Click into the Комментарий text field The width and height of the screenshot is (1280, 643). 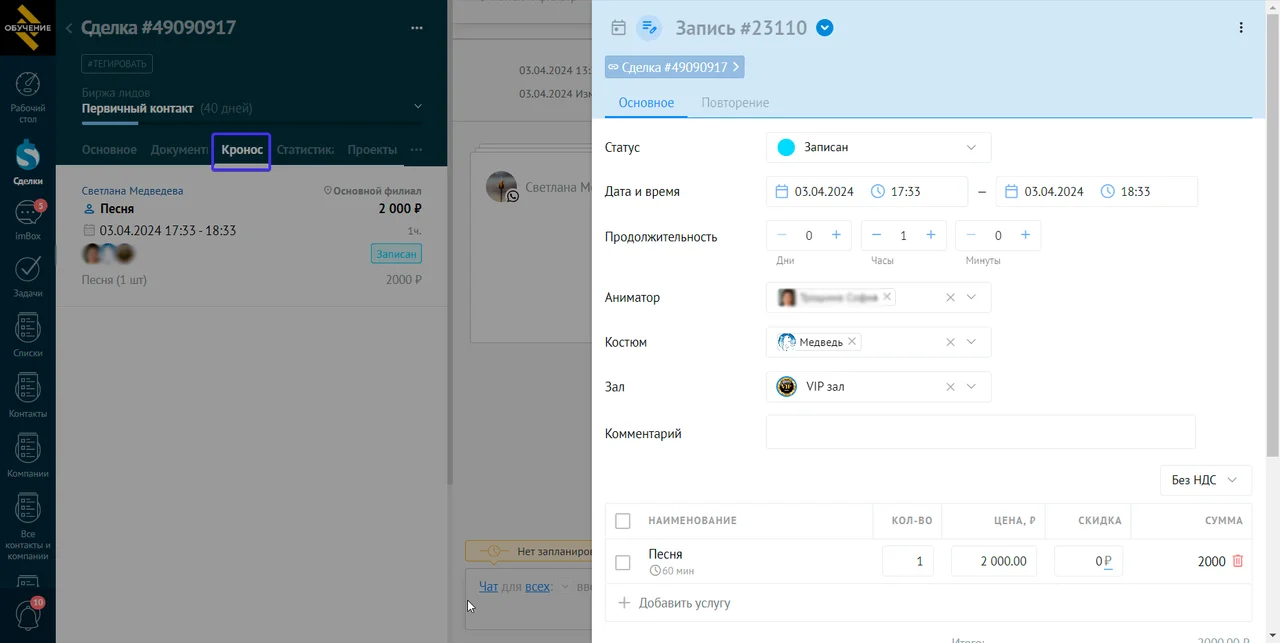980,433
